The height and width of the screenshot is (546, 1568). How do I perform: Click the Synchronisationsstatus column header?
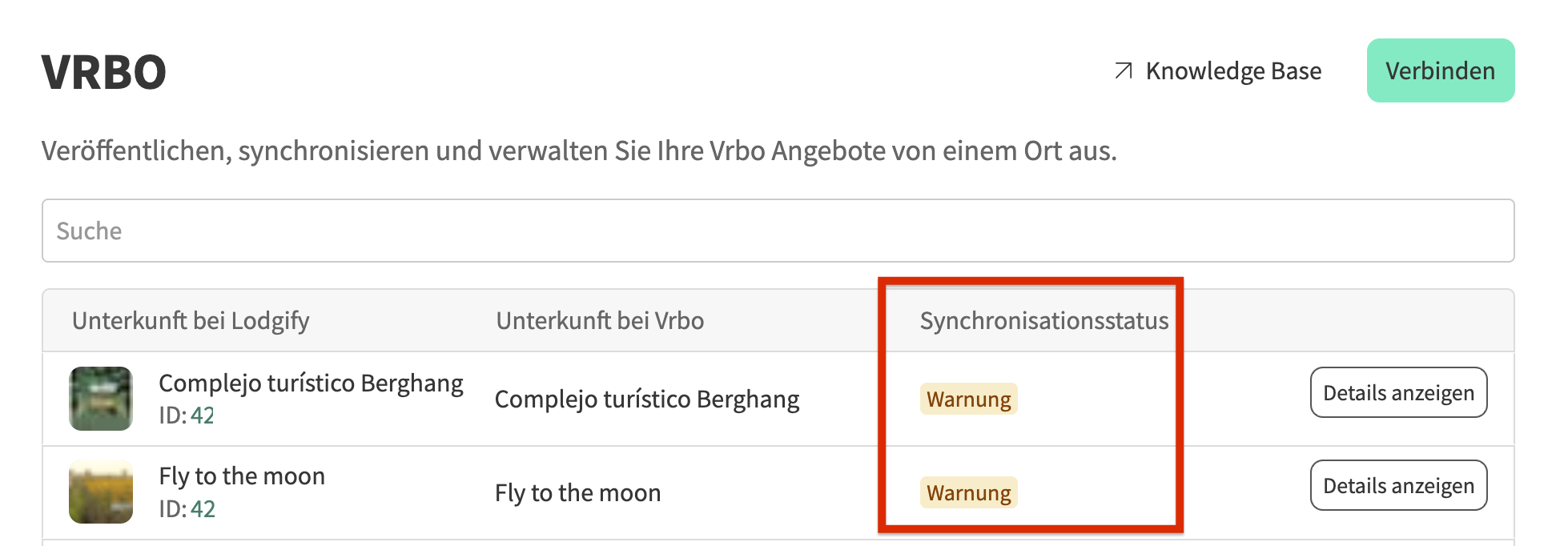pyautogui.click(x=1043, y=321)
